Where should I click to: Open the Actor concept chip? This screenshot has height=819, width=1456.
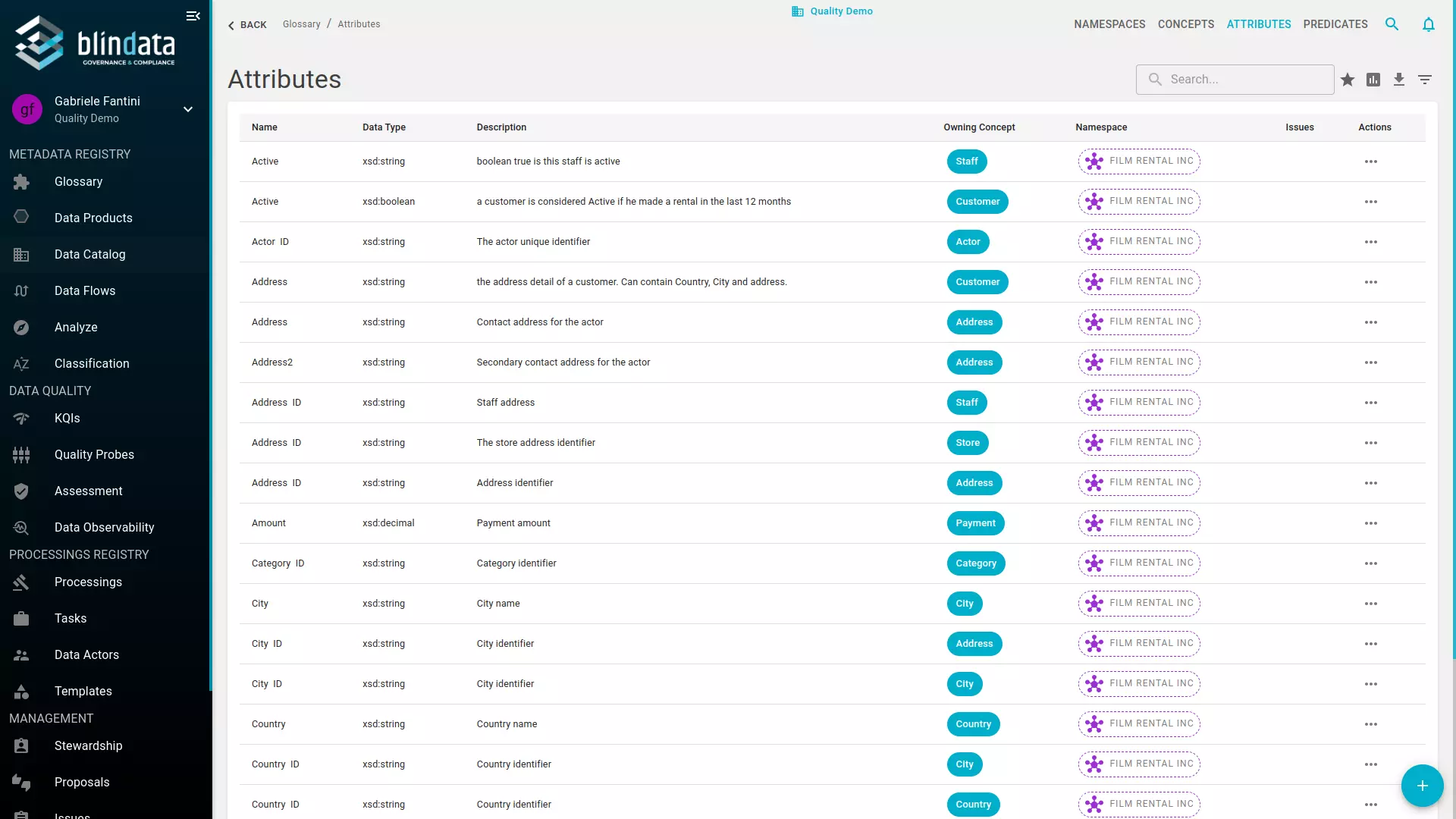(x=968, y=242)
